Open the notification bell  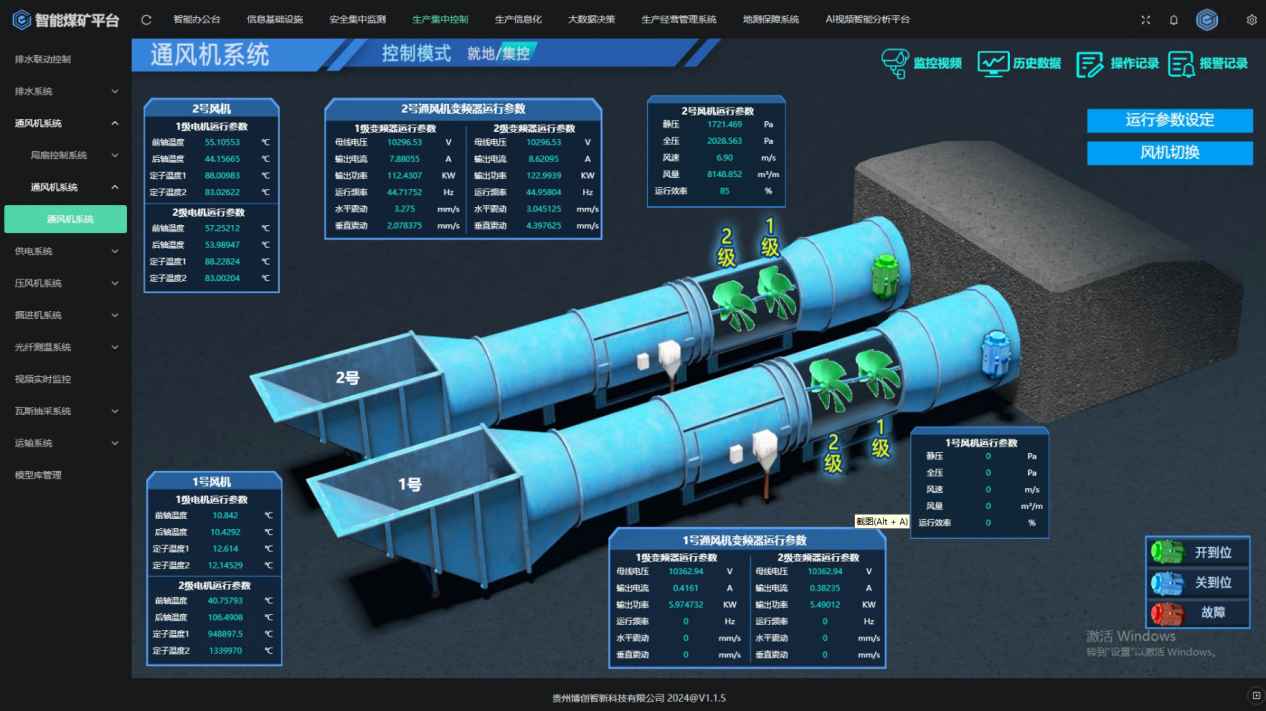click(1174, 20)
